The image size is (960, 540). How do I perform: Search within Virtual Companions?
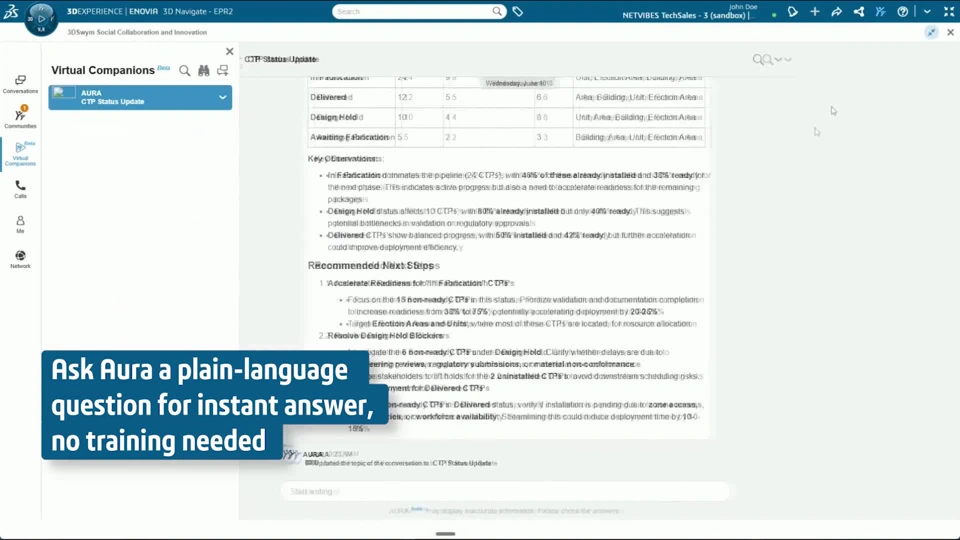click(x=184, y=70)
